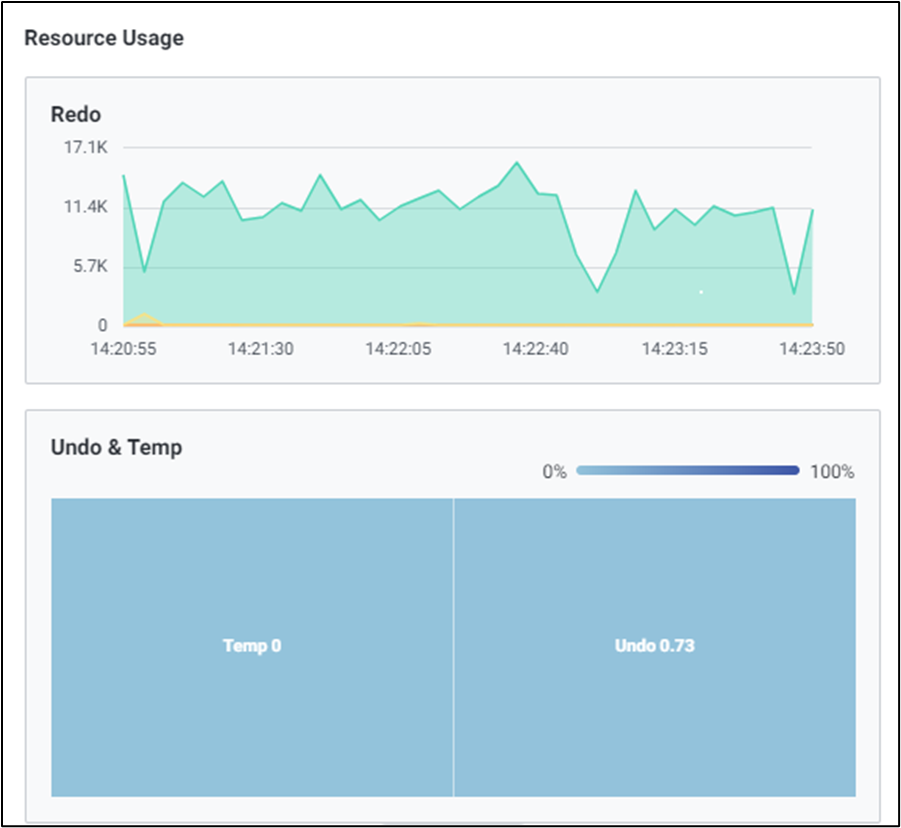The image size is (901, 828).
Task: Click the 14:22:05 time axis label
Action: 398,349
